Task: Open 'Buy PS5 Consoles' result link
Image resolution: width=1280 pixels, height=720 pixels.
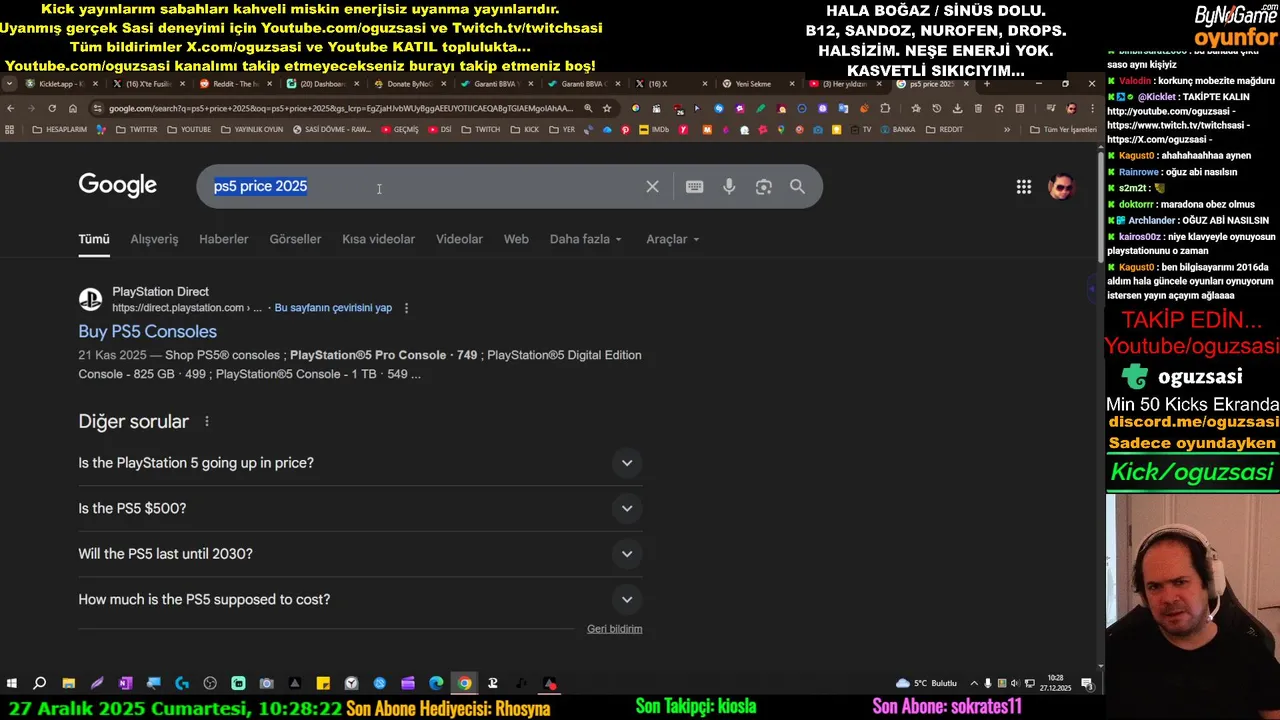Action: click(147, 332)
